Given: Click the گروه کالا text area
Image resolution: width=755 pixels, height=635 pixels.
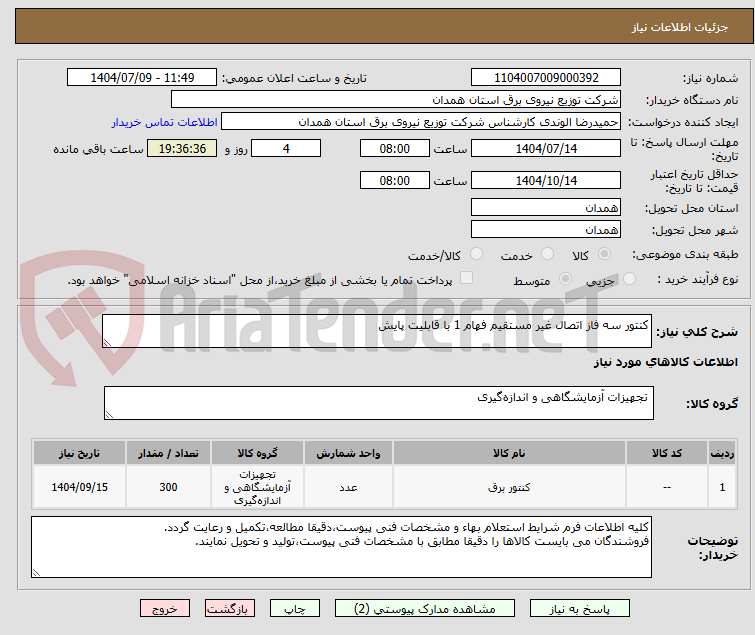Looking at the screenshot, I should [378, 403].
